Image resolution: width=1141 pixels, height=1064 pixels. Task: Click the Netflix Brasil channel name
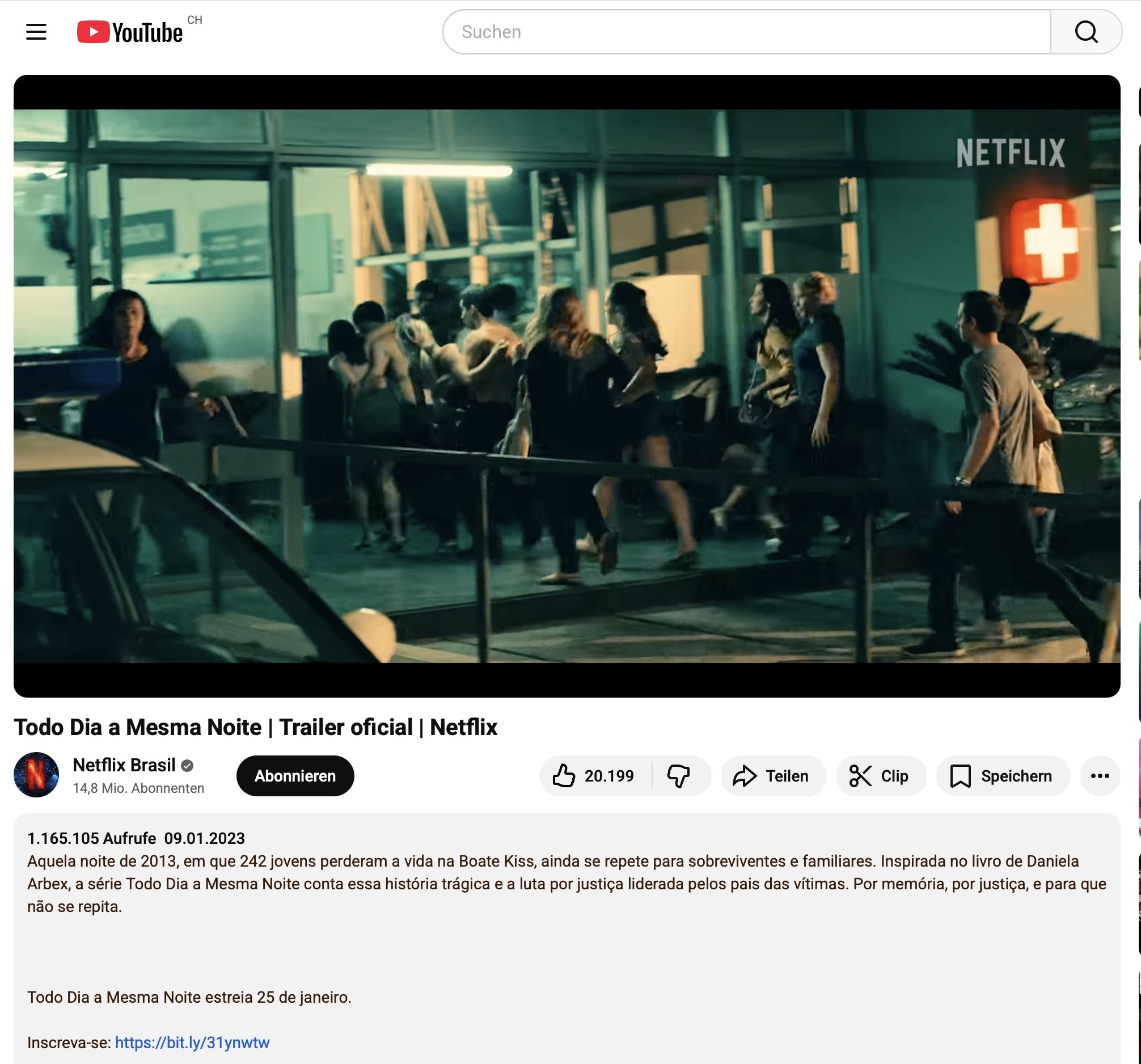pos(124,765)
